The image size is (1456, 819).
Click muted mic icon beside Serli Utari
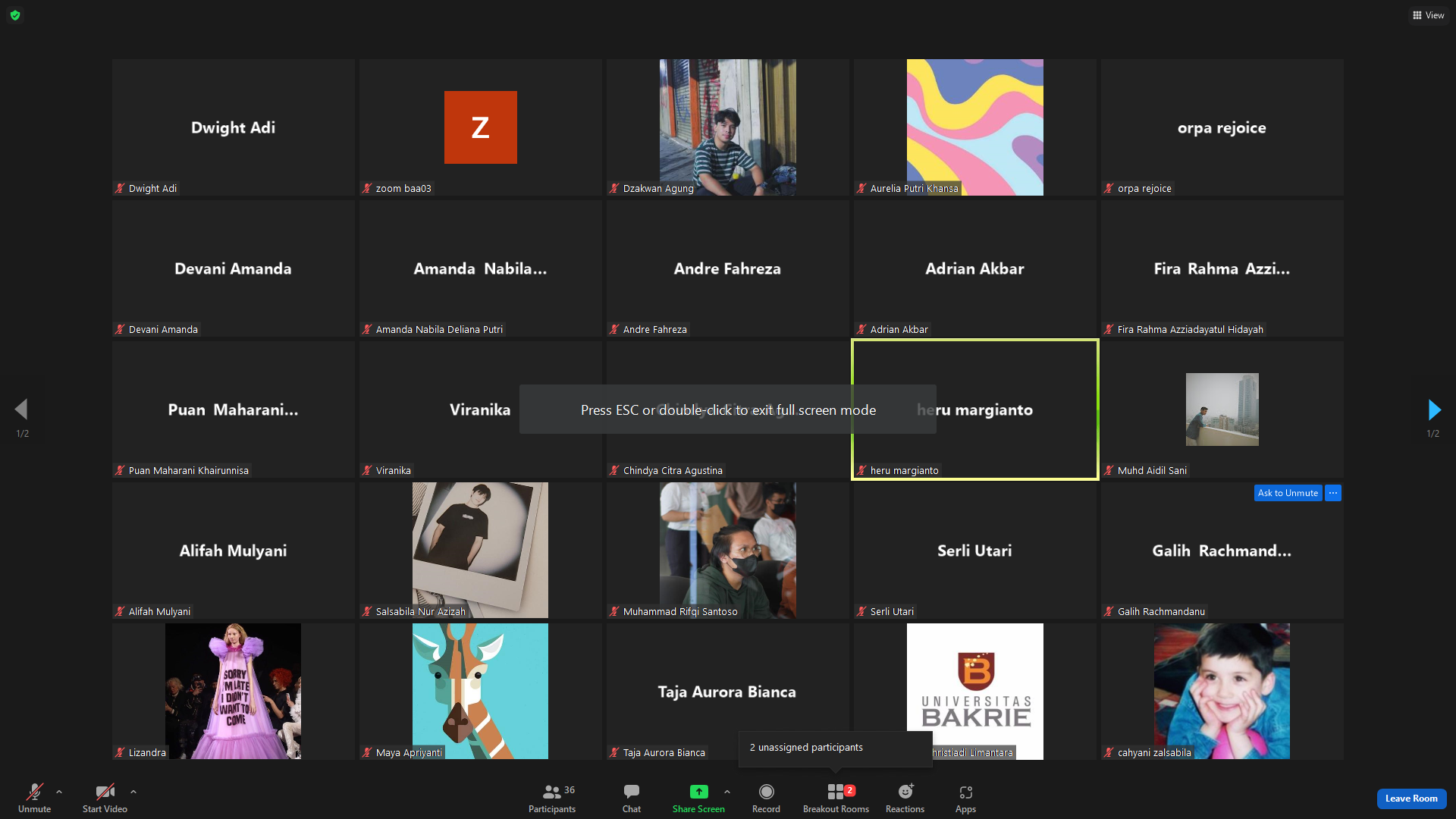pyautogui.click(x=861, y=612)
